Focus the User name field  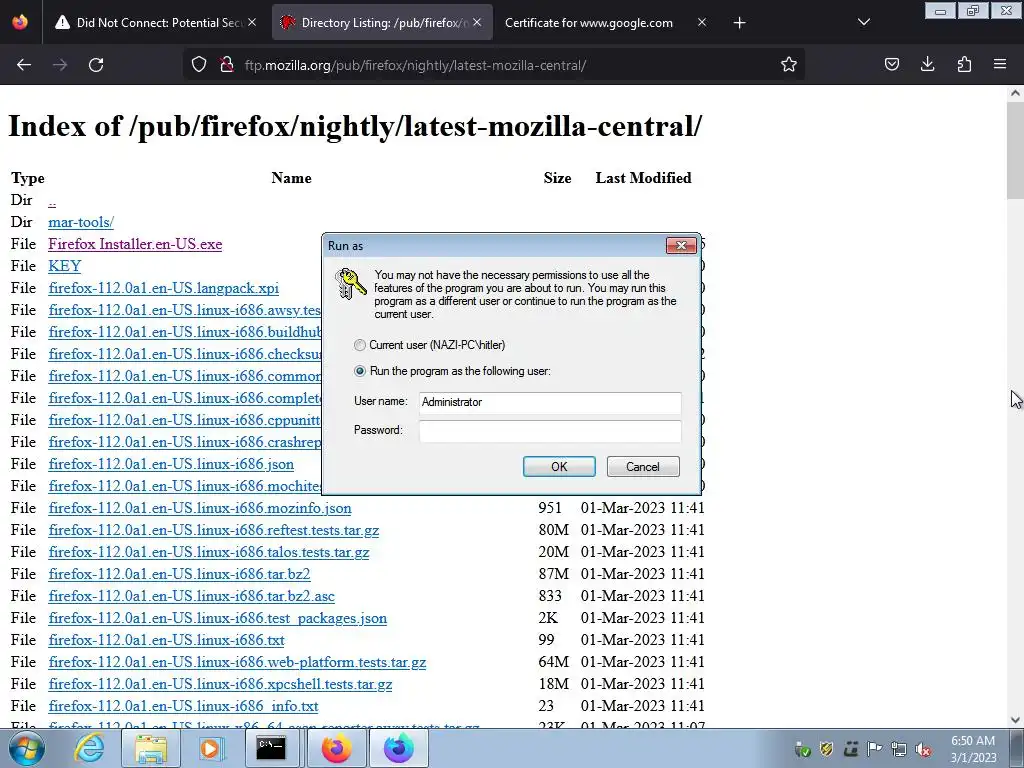coord(550,402)
